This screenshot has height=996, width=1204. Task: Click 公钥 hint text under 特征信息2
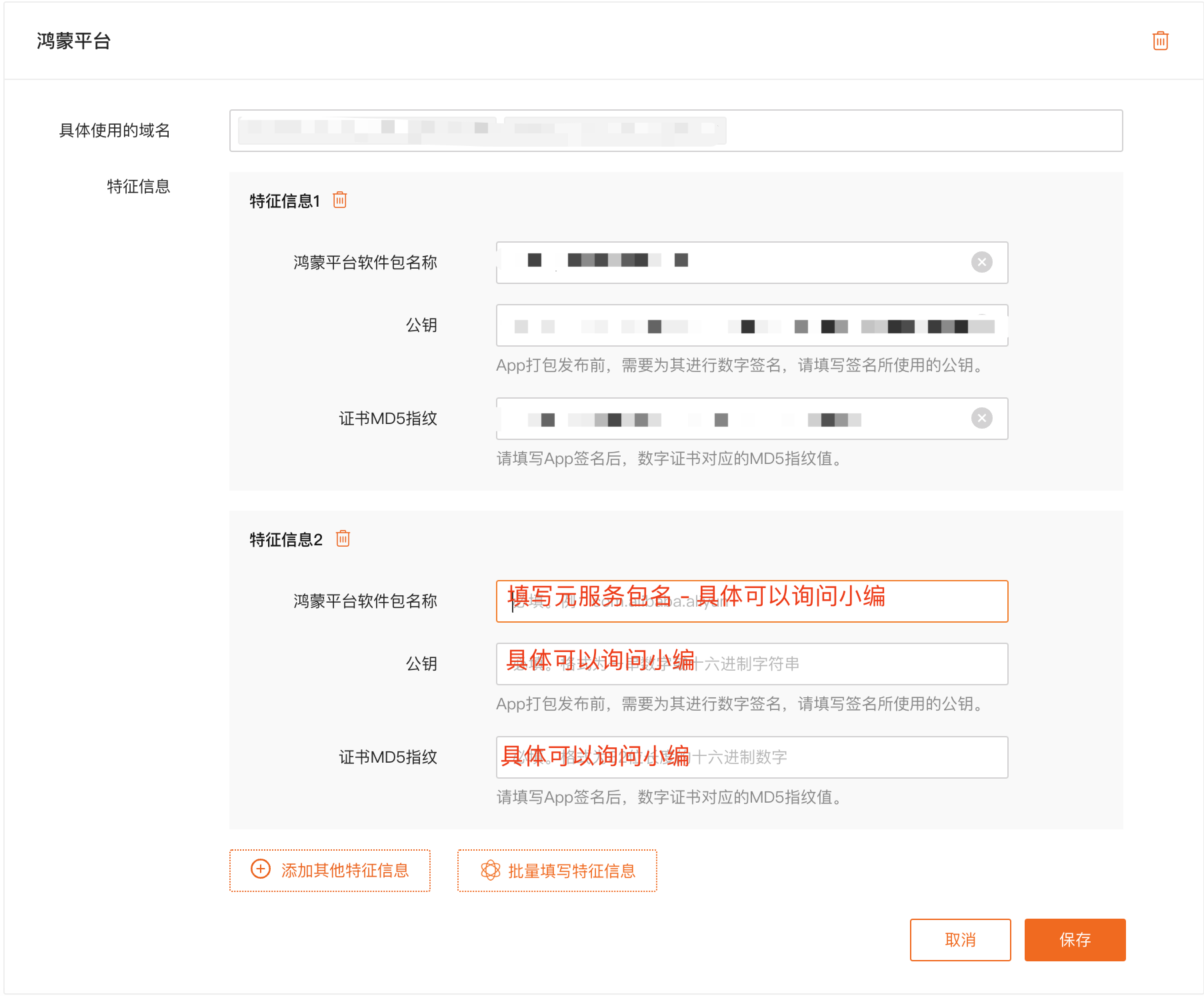click(x=741, y=704)
